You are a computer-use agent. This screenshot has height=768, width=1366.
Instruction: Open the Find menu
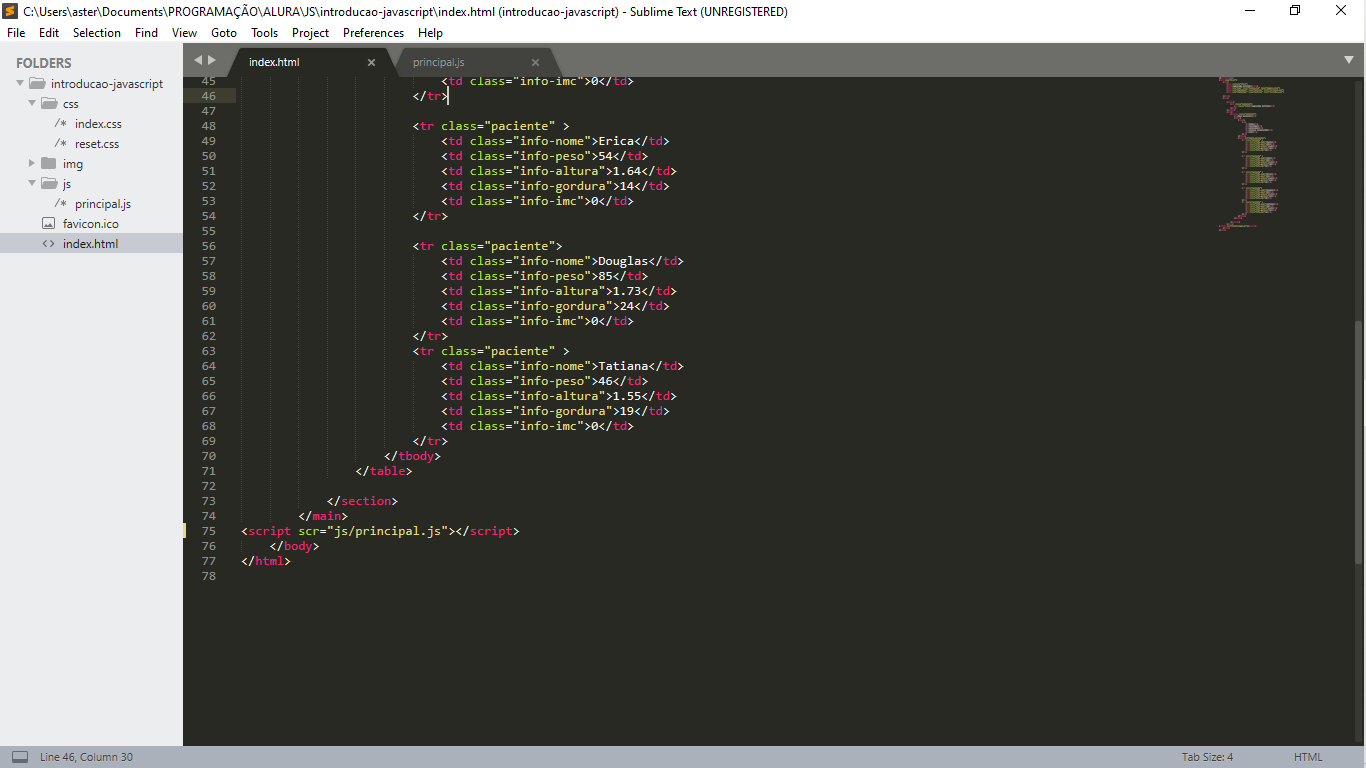[146, 33]
